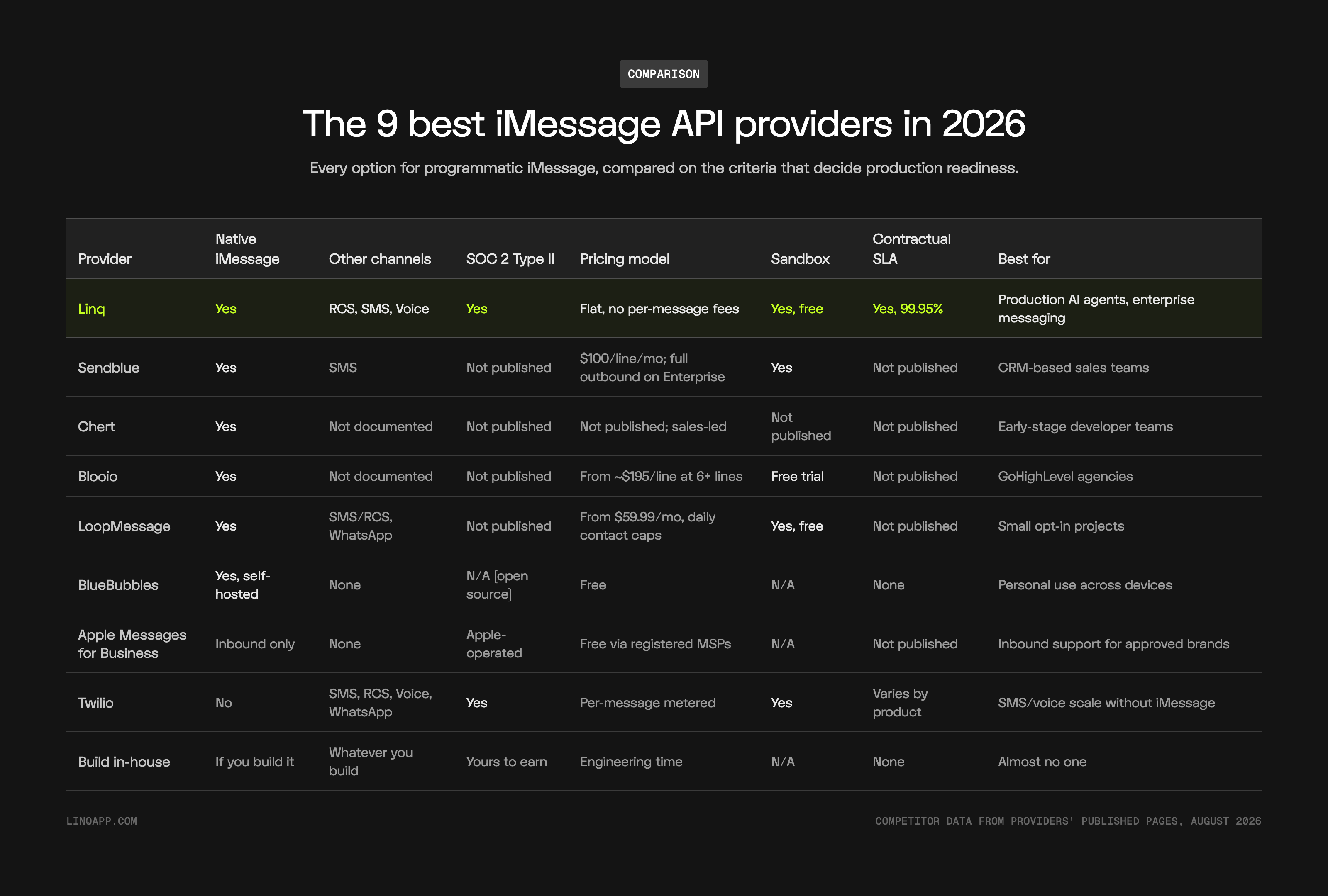Click Linq's "RCS, SMS, Voice" cell
The width and height of the screenshot is (1328, 896).
pyautogui.click(x=379, y=308)
